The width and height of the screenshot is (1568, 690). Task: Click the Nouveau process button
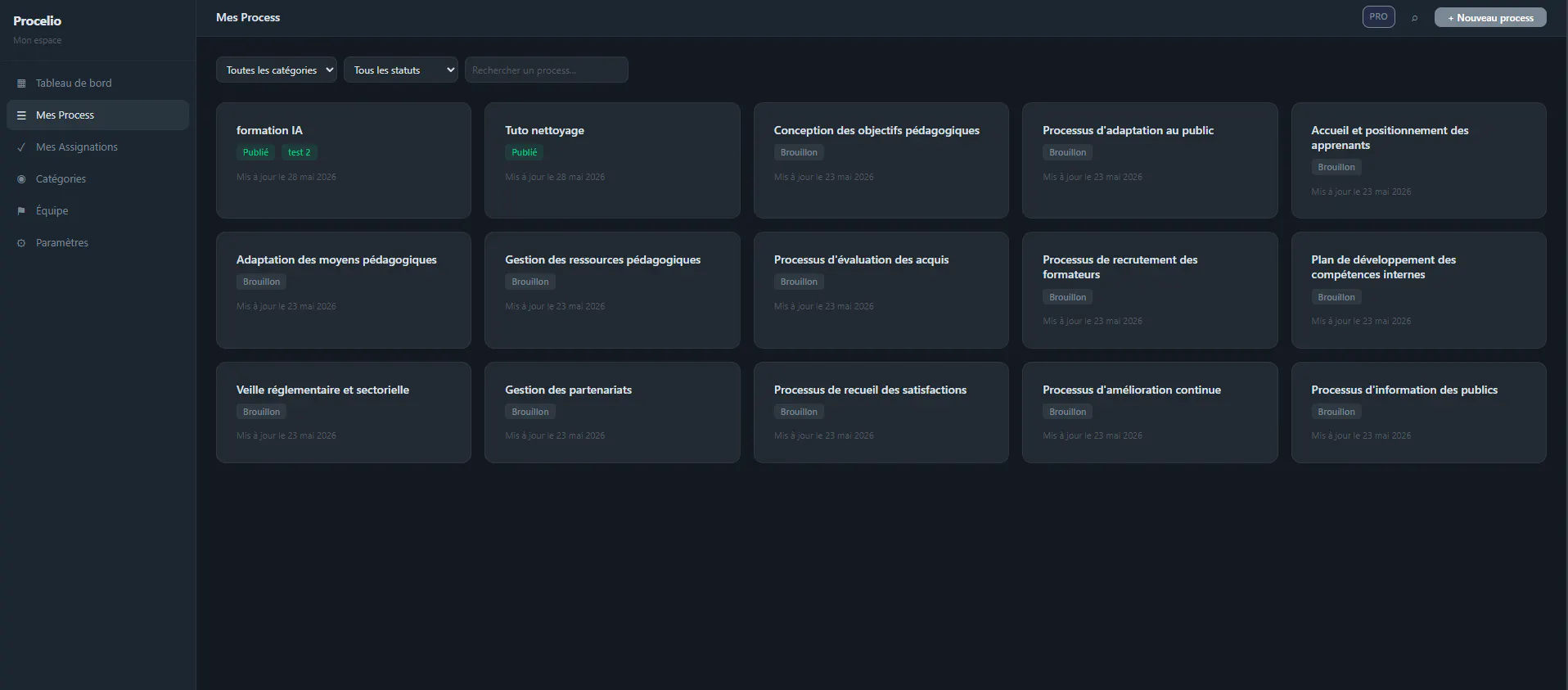[1490, 17]
